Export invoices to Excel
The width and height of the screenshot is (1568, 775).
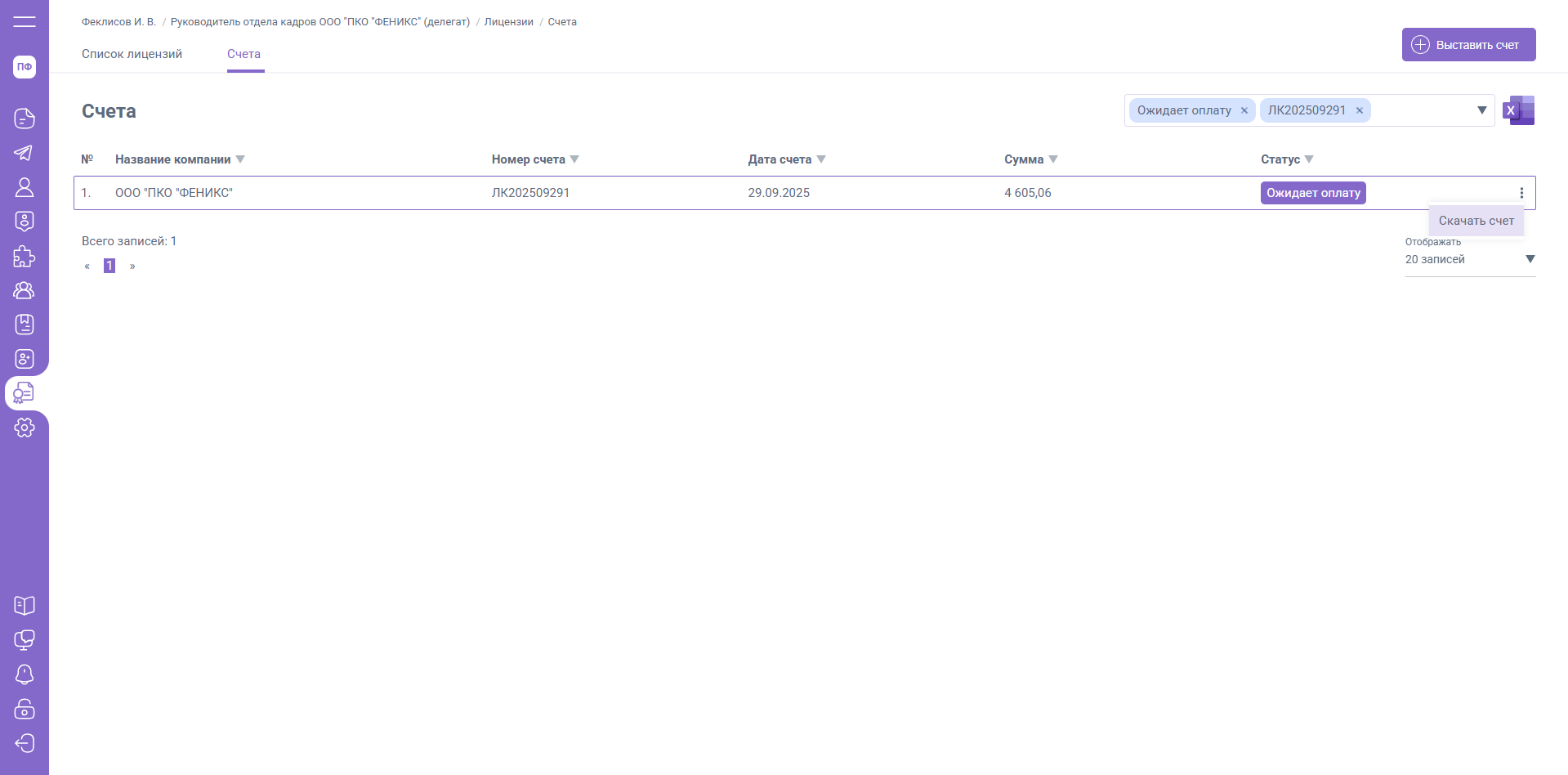pos(1519,110)
